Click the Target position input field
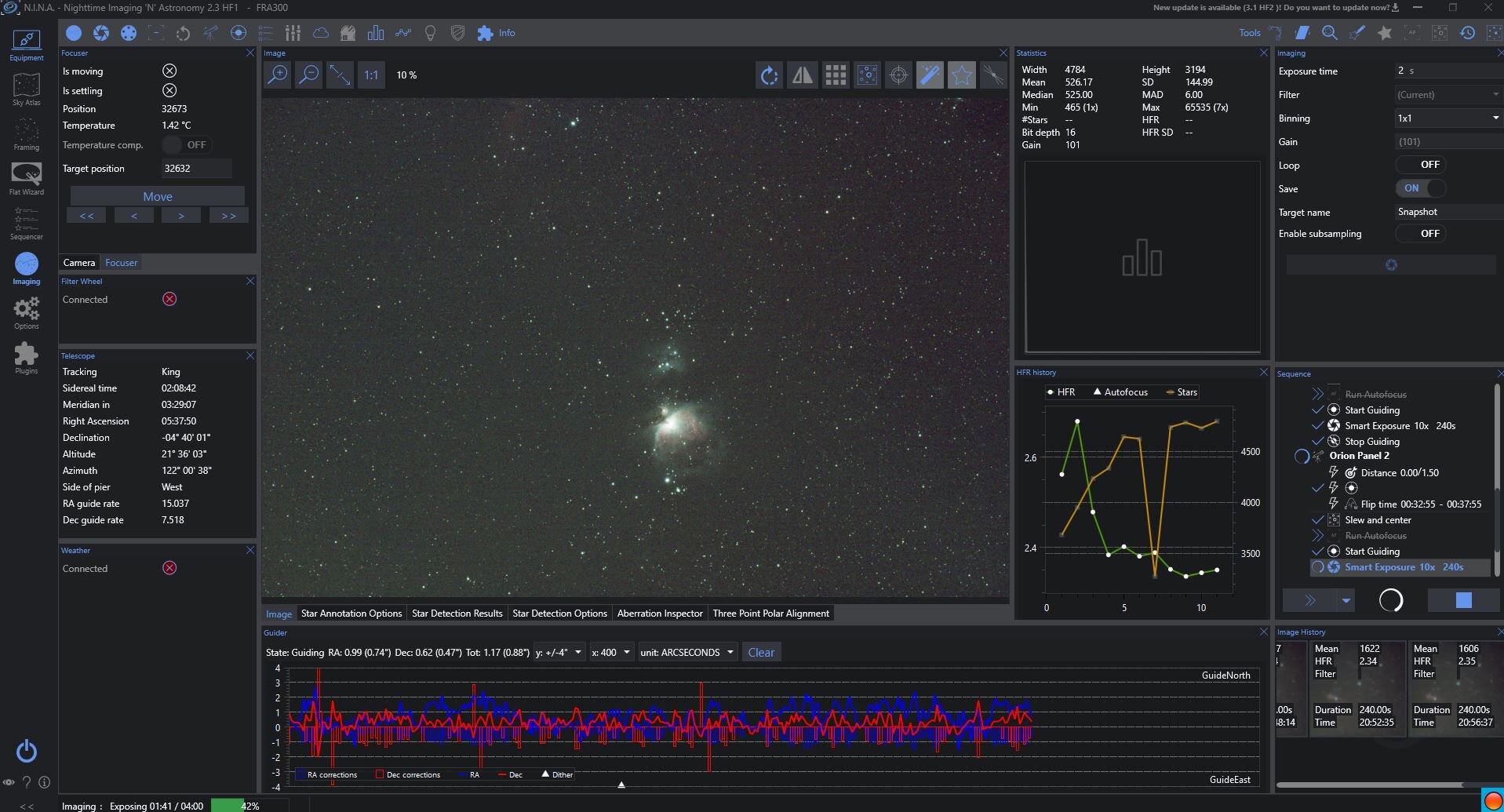This screenshot has width=1504, height=812. [196, 169]
